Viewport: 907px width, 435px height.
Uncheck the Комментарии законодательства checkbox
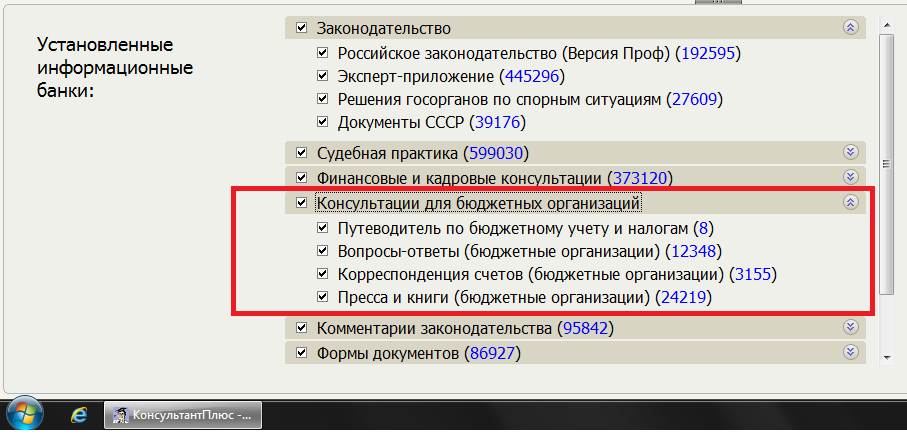[x=301, y=329]
